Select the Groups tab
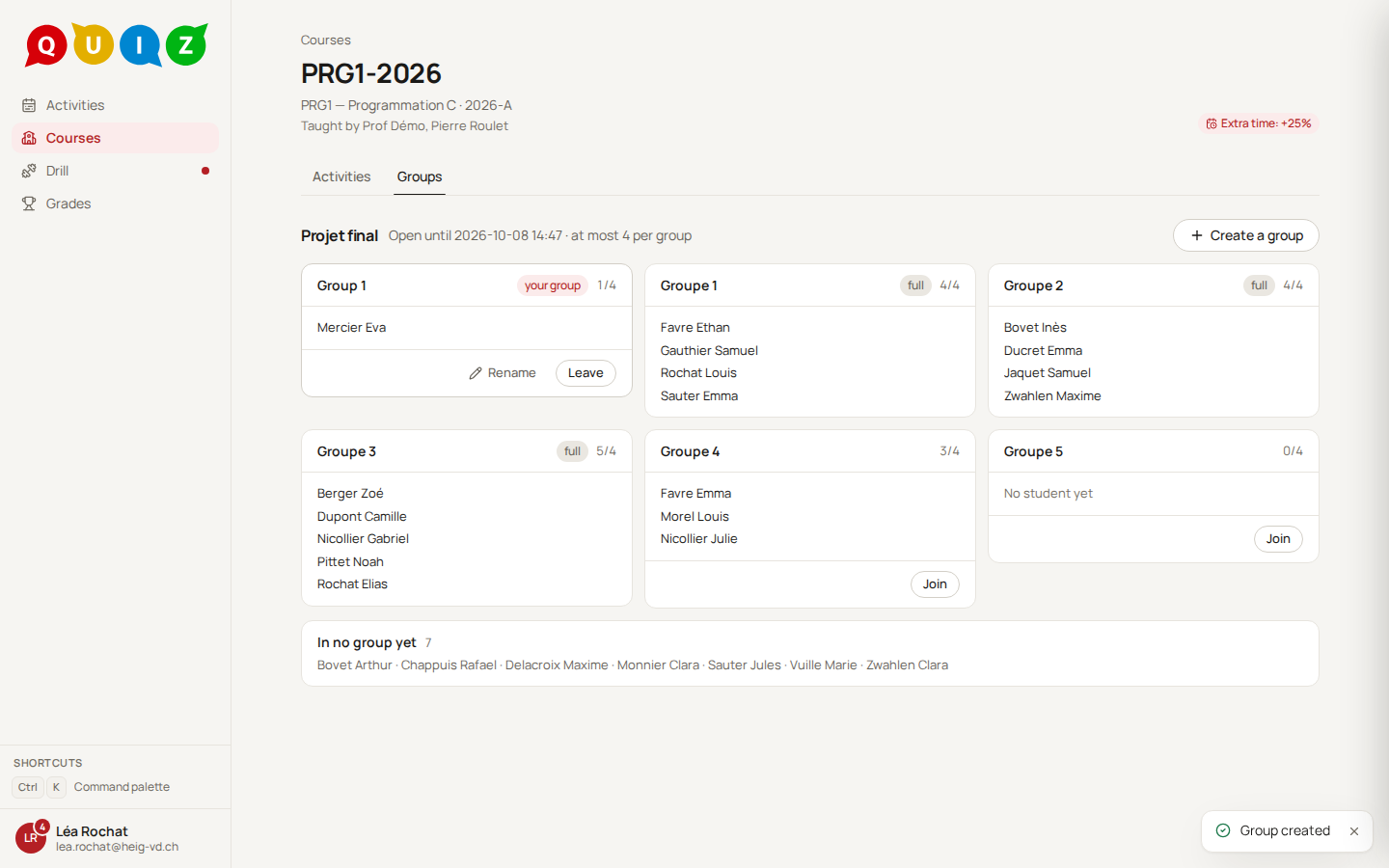The image size is (1389, 868). tap(420, 176)
